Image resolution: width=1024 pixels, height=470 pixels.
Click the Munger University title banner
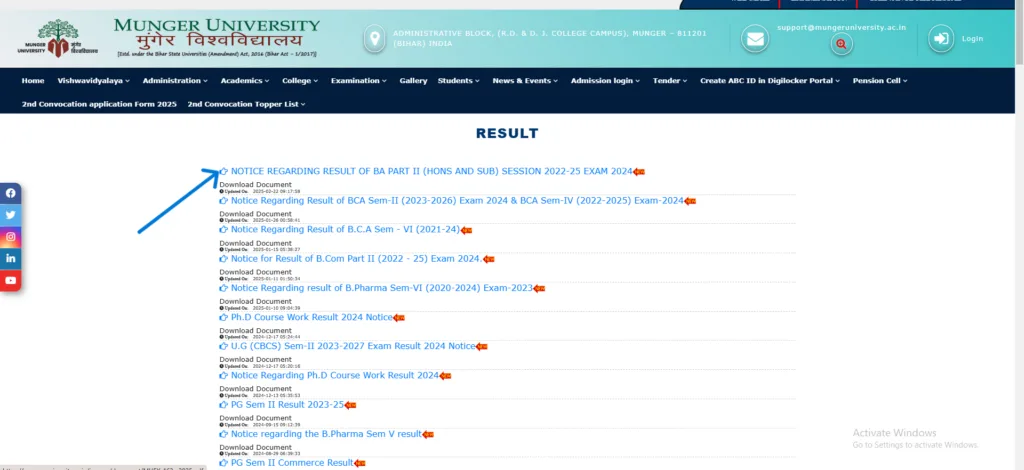[216, 38]
